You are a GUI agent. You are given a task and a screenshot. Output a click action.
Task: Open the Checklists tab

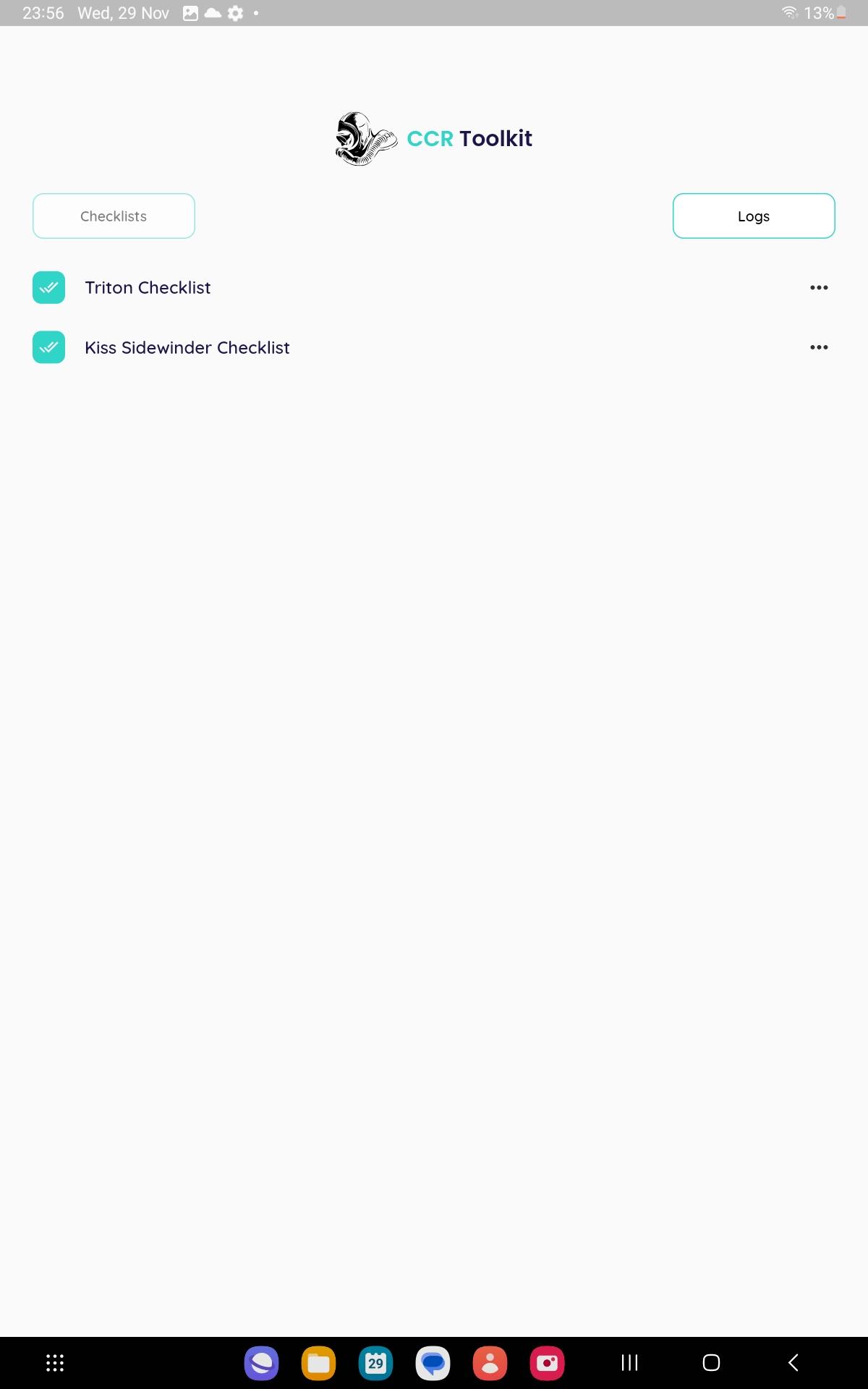point(114,216)
